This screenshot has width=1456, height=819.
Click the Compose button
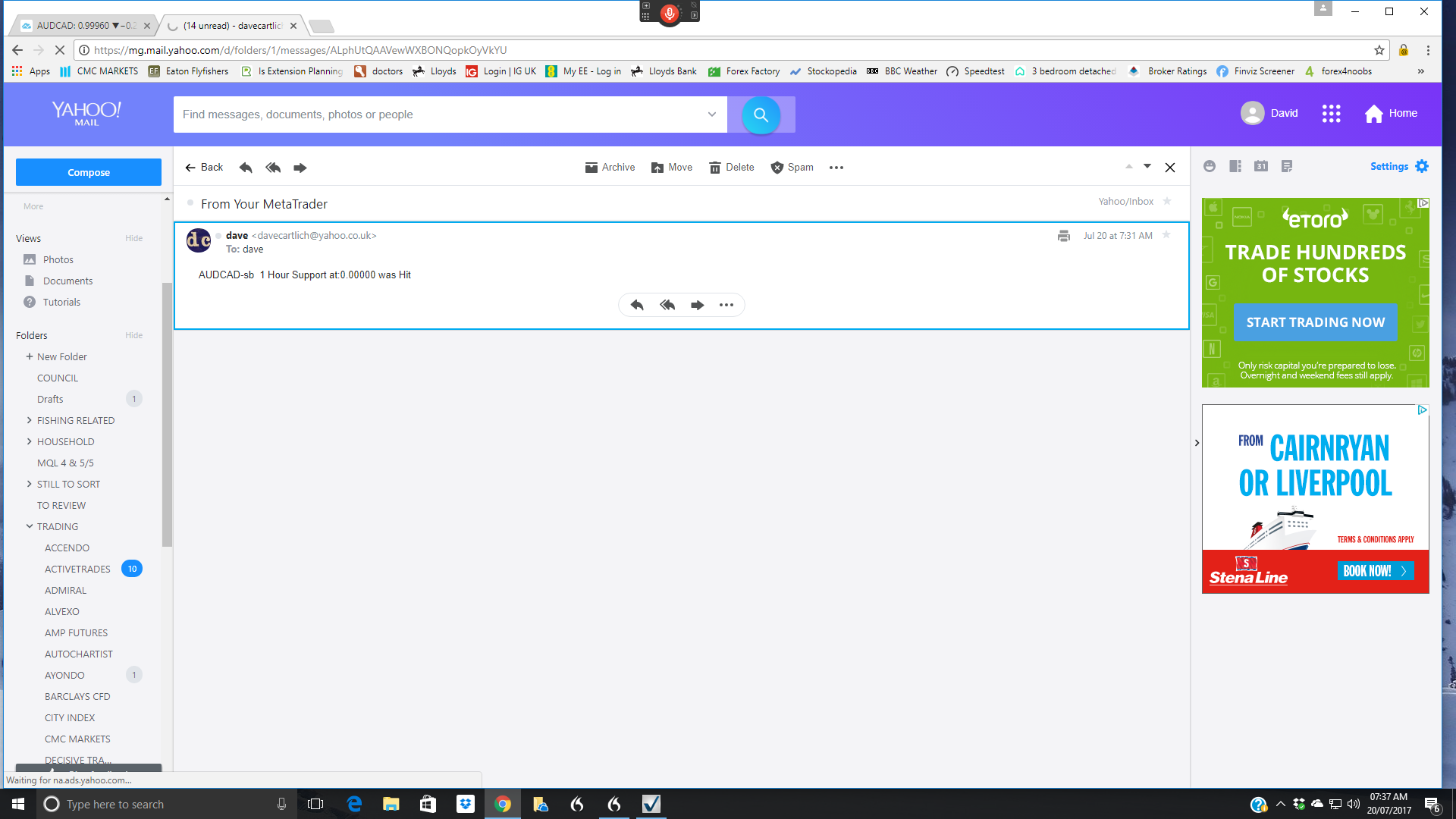(x=89, y=172)
